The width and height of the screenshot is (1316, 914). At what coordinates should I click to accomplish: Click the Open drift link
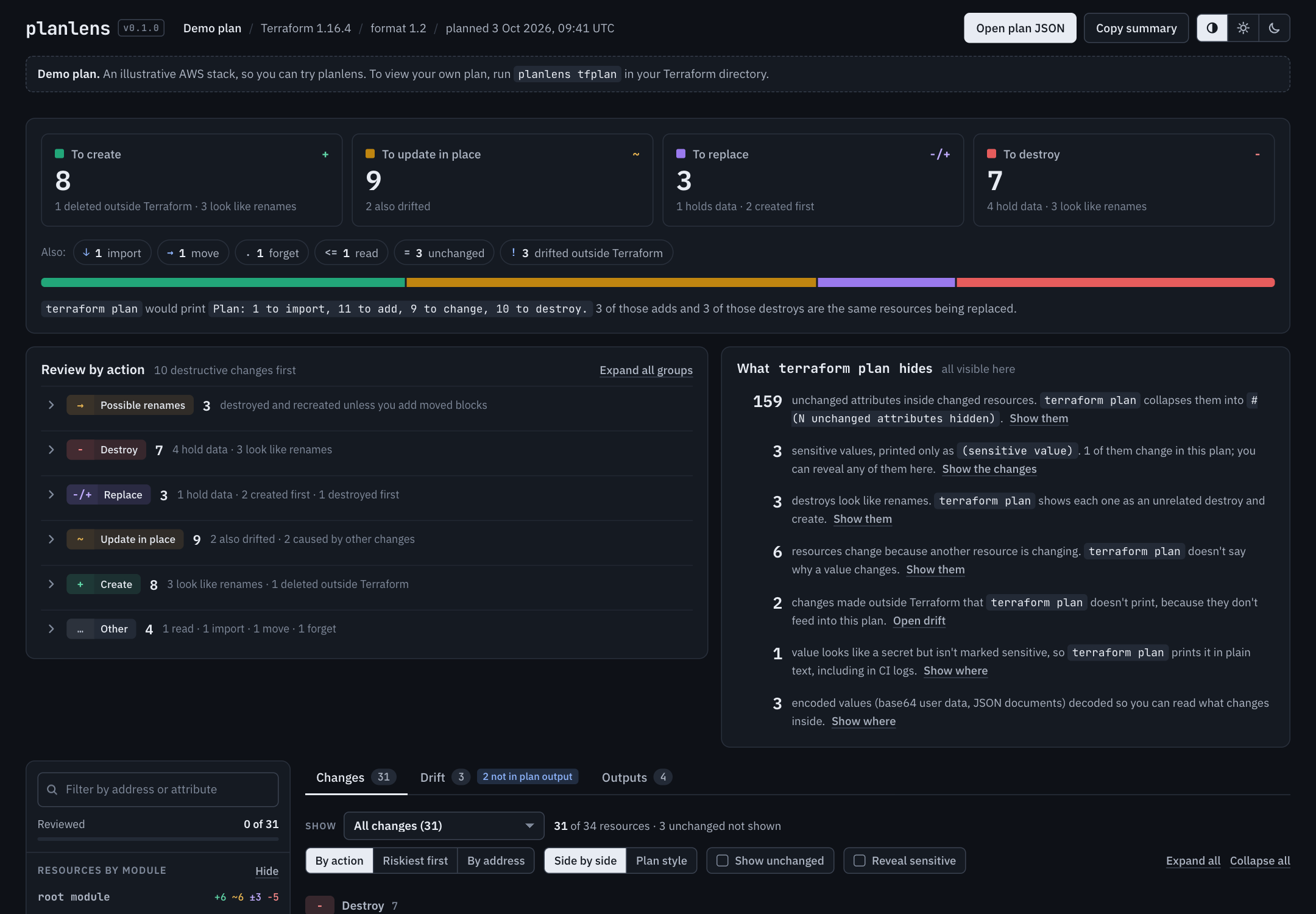[919, 621]
